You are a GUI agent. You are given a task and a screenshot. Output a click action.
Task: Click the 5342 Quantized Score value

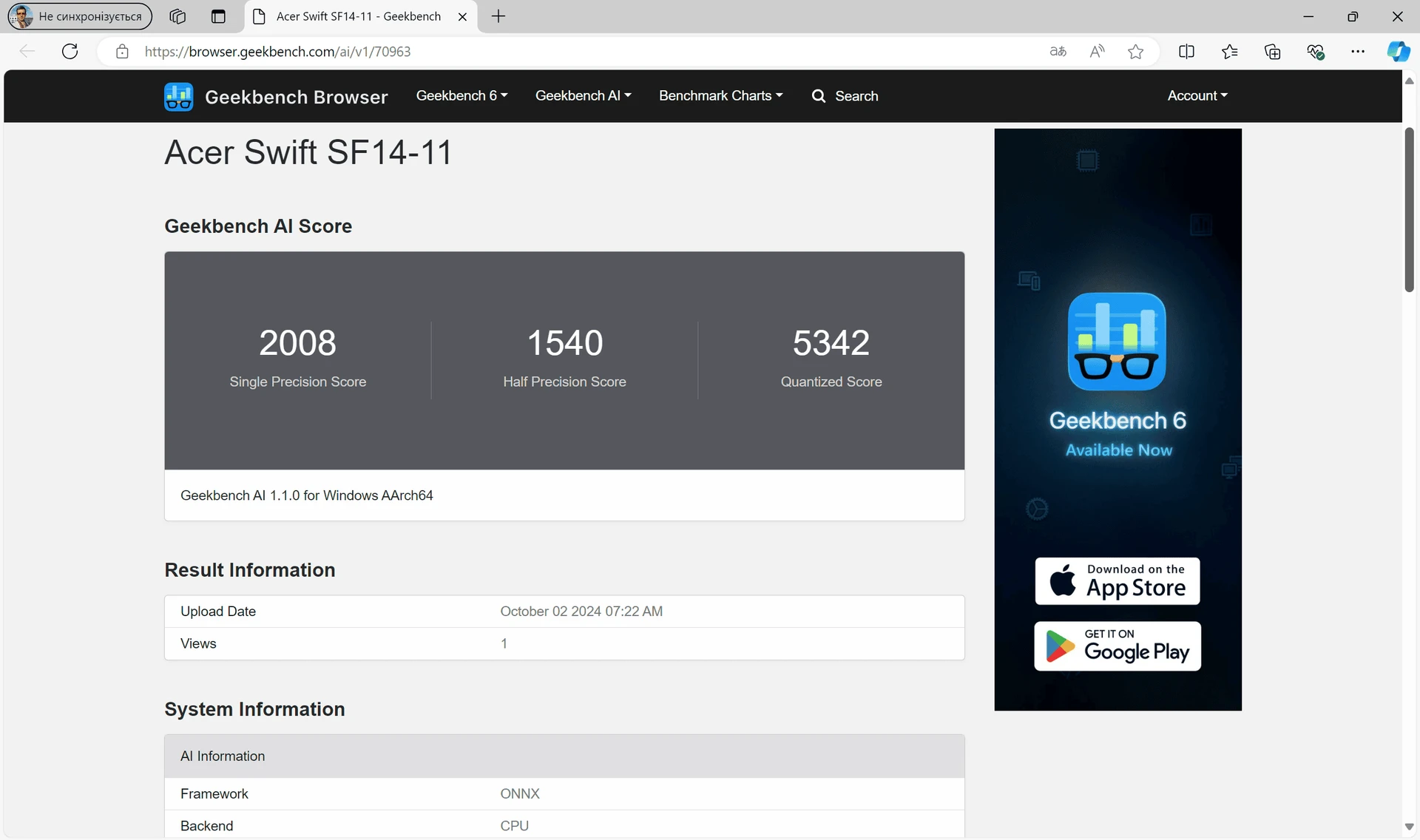coord(831,342)
